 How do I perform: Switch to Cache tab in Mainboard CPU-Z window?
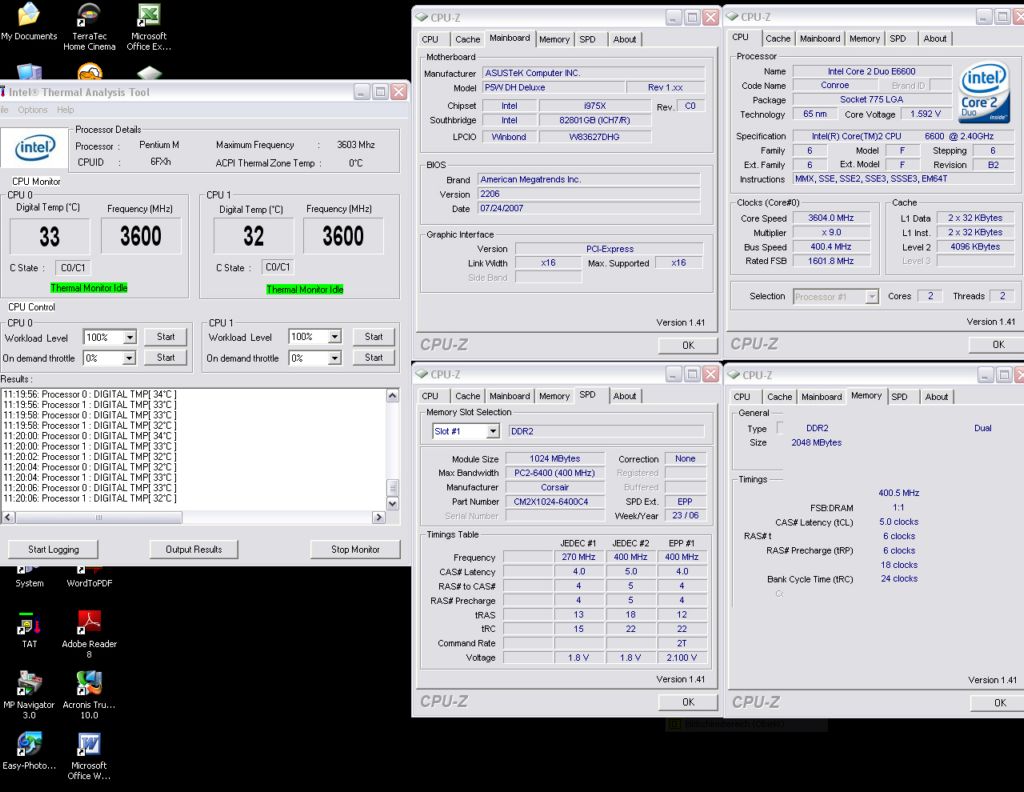[x=467, y=39]
